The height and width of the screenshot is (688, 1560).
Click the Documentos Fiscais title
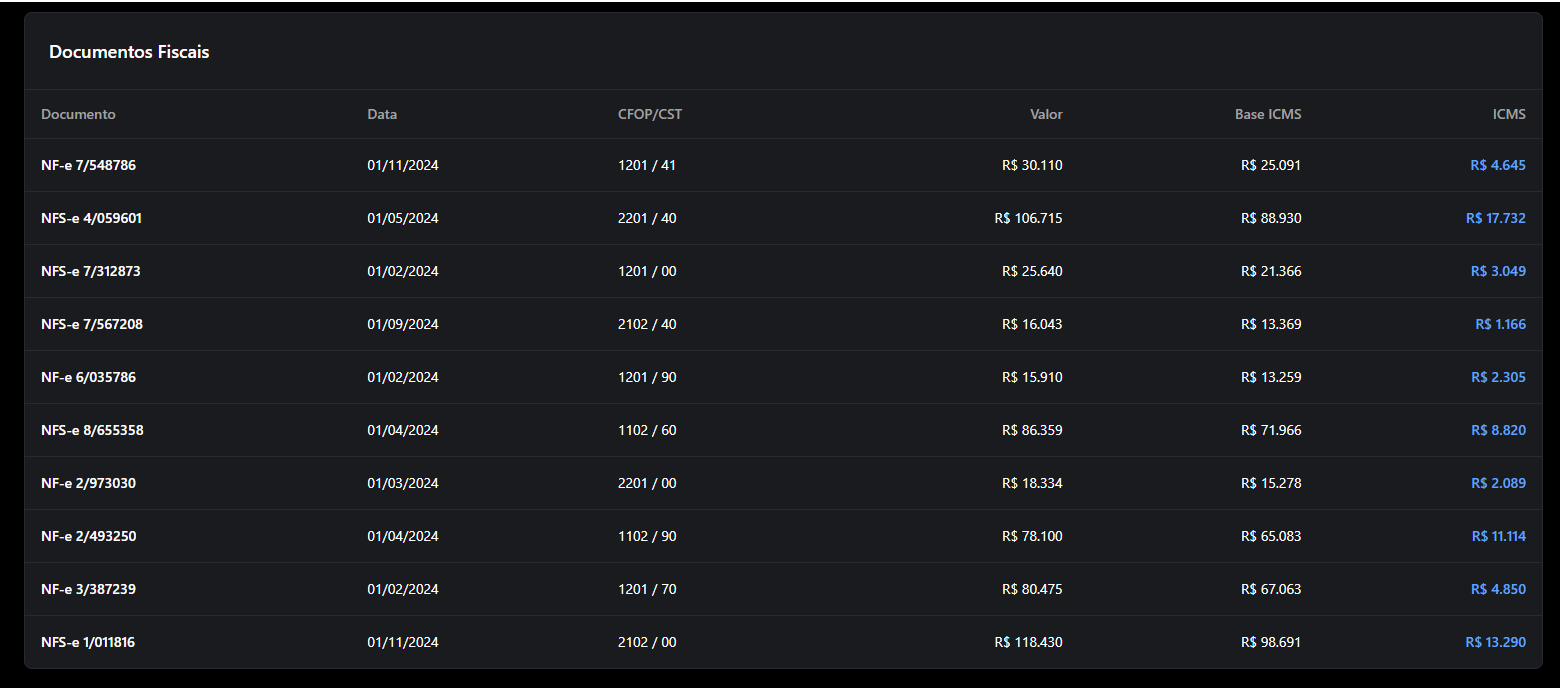point(129,52)
